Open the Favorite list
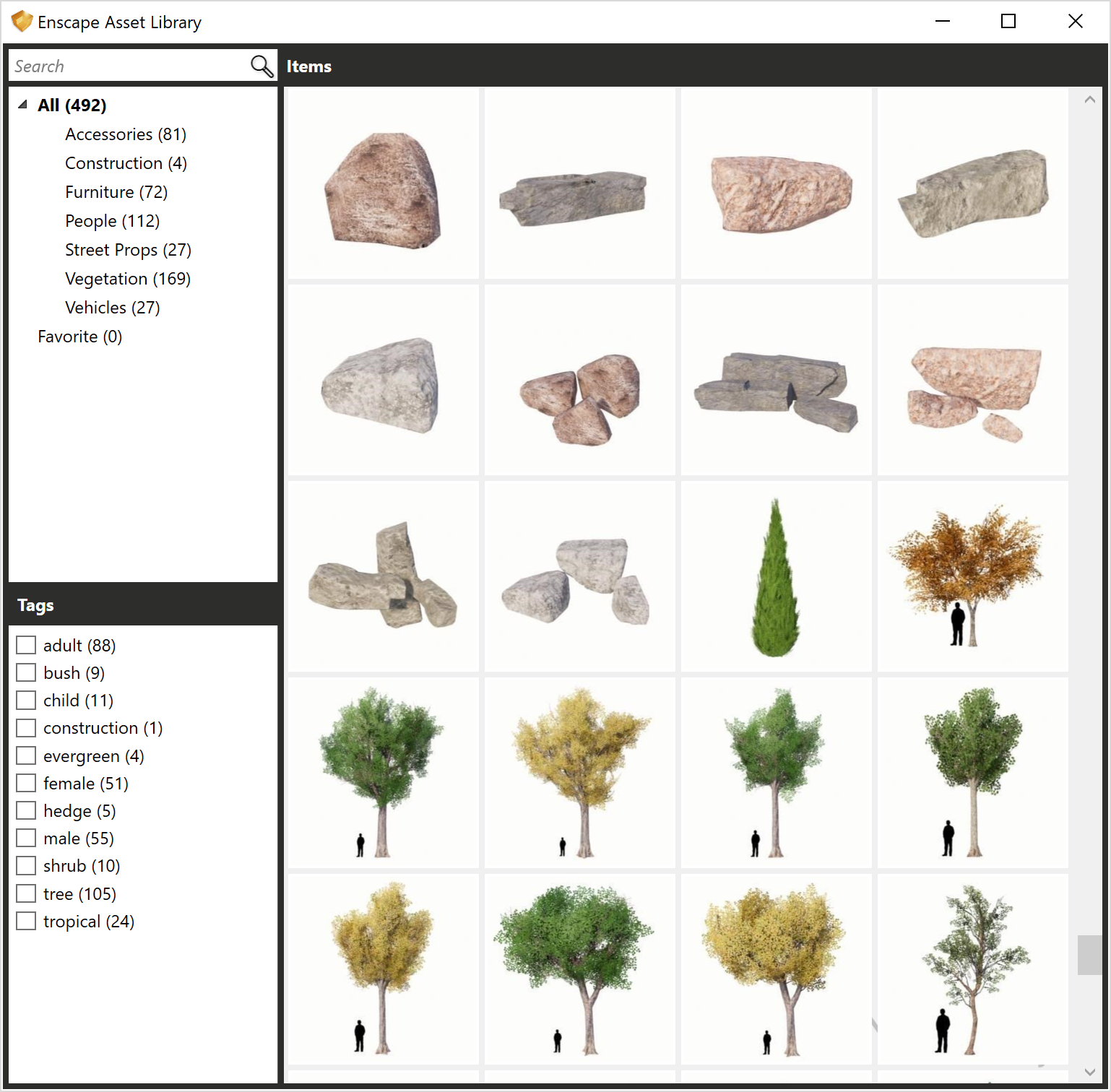The image size is (1111, 1092). point(79,336)
